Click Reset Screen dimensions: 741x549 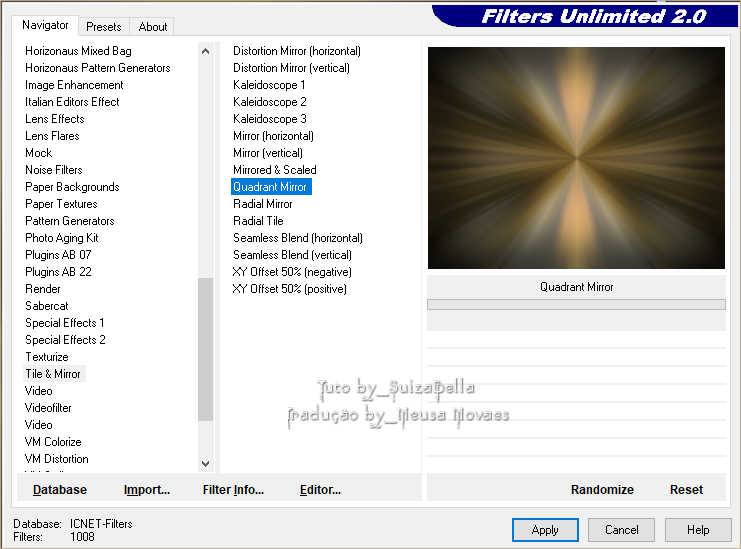click(686, 490)
